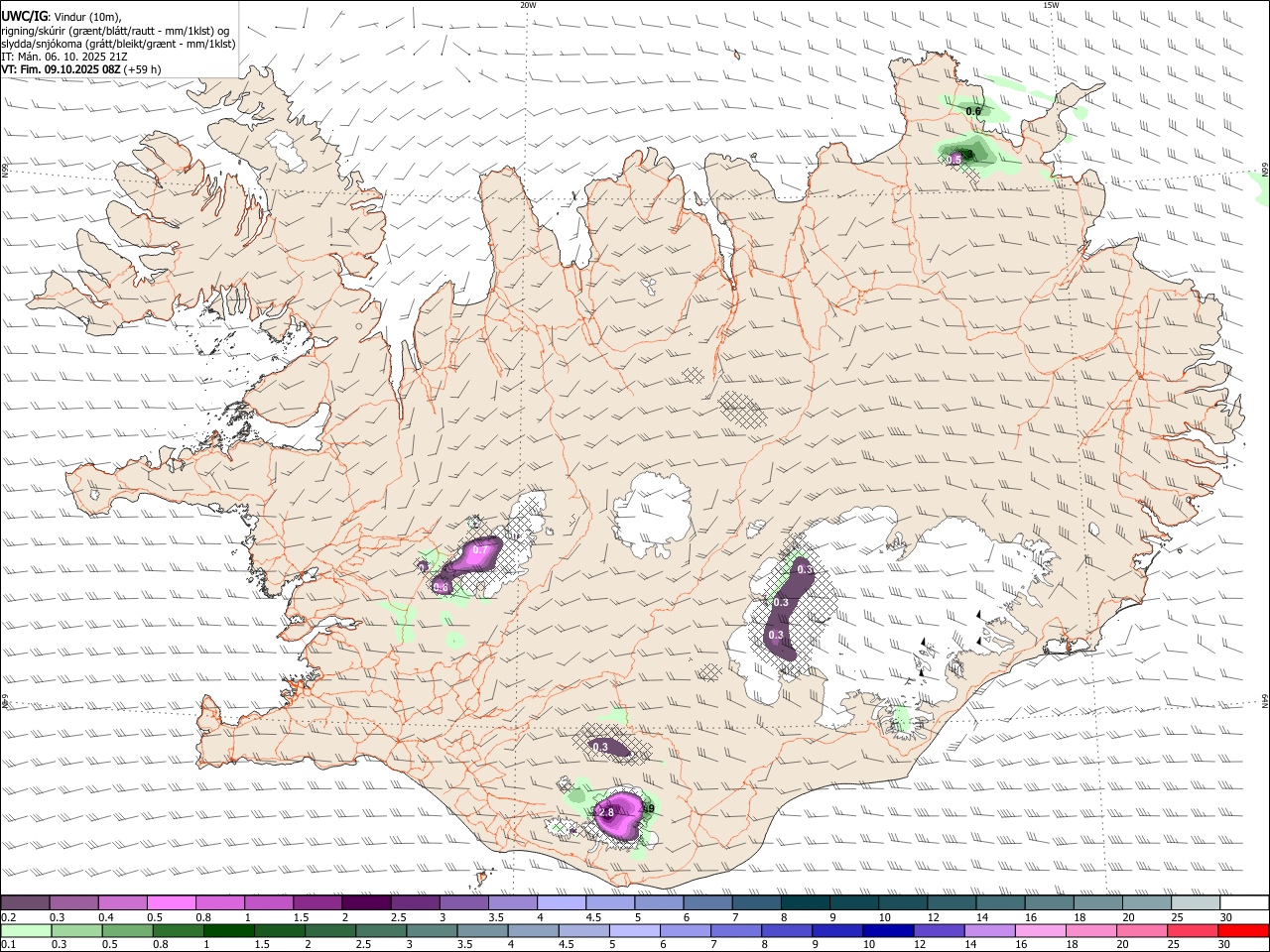Pick lower legend swatch starting at 2.5

click(x=381, y=930)
